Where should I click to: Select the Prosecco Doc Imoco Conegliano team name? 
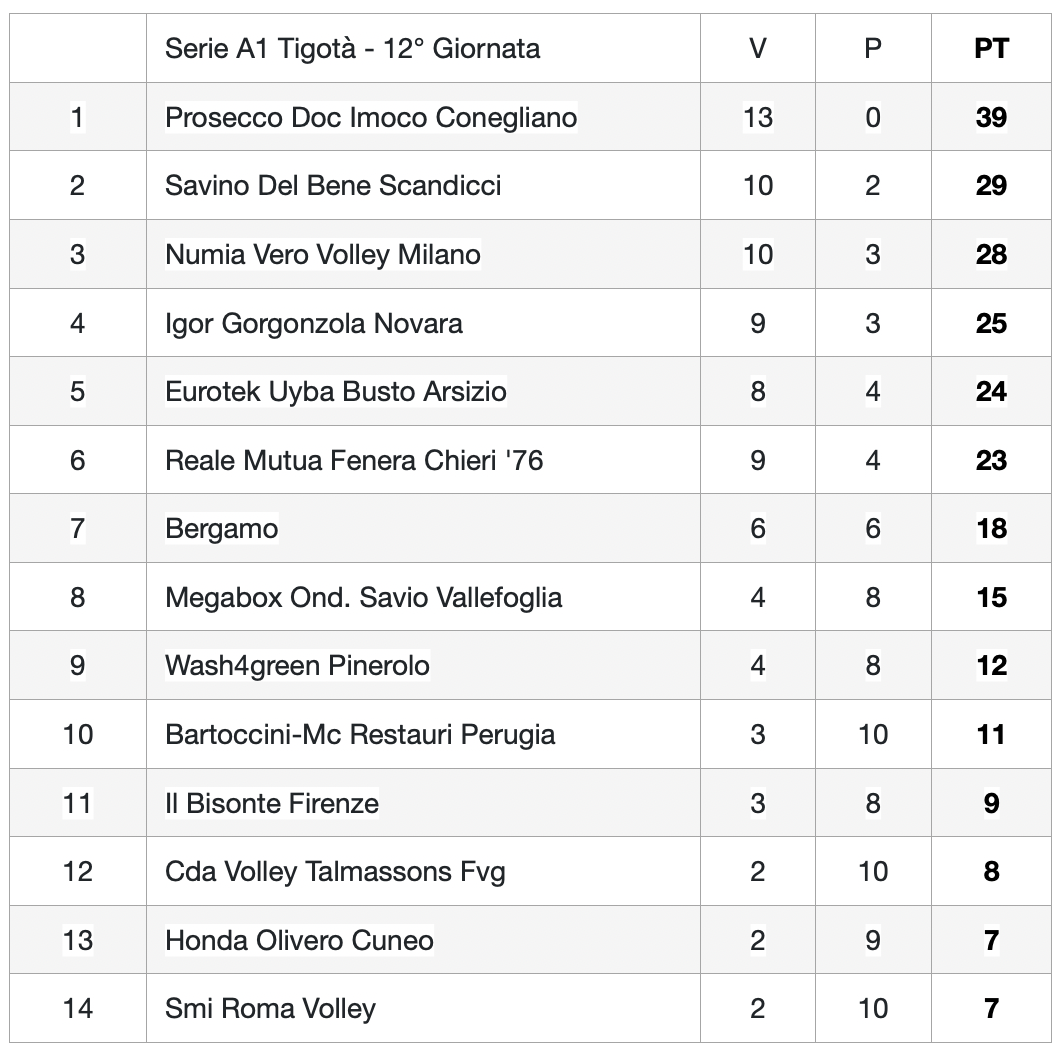tap(370, 117)
